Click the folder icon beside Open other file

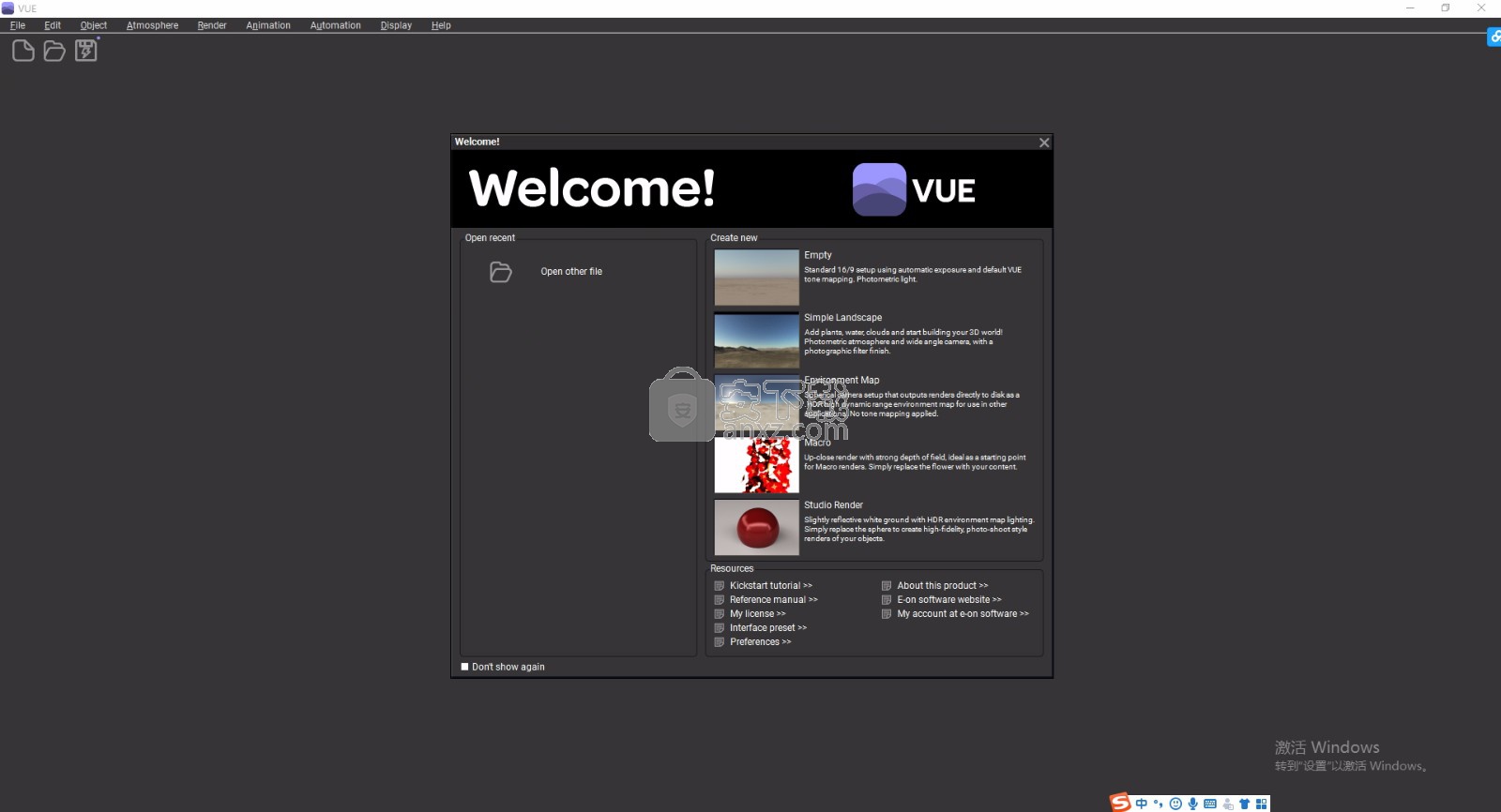click(x=501, y=272)
